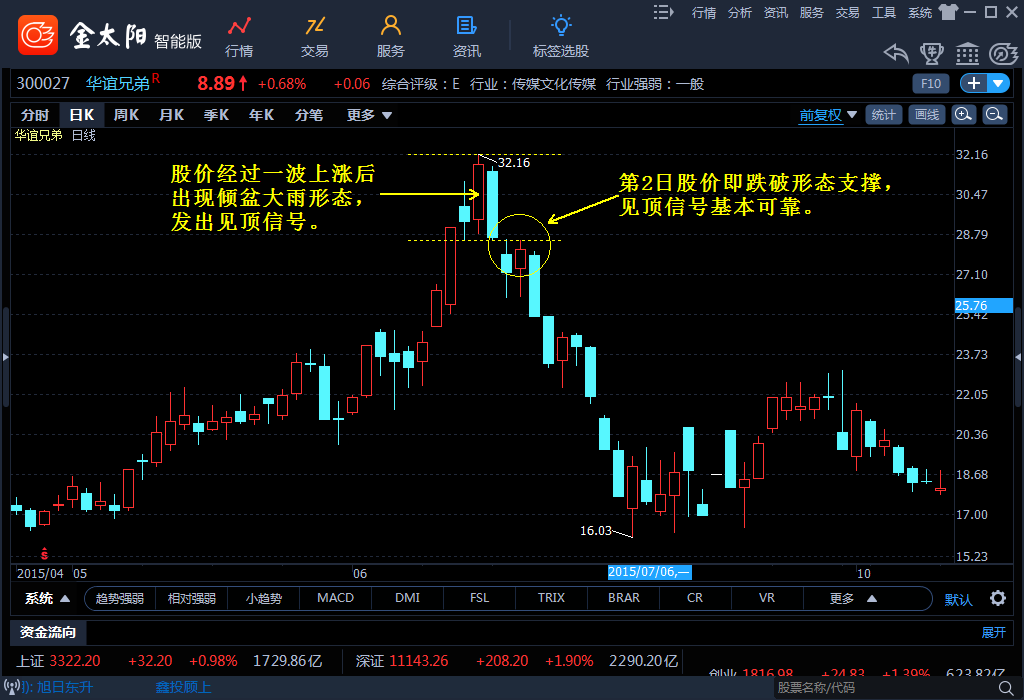Viewport: 1024px width, 700px height.
Task: Click the F10 button
Action: click(931, 84)
